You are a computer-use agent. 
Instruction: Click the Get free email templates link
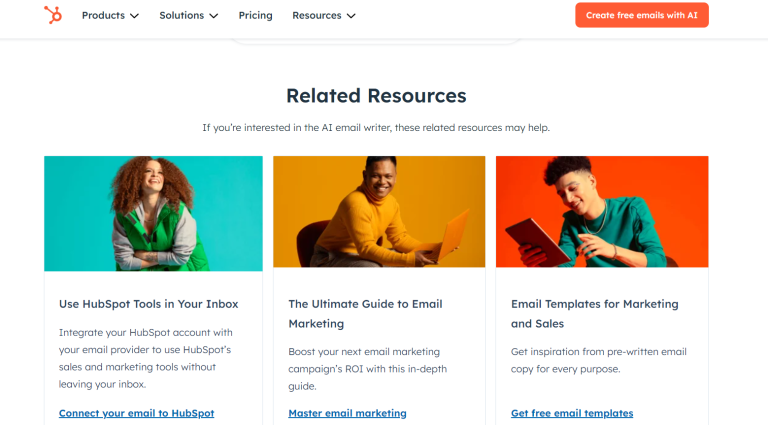[572, 413]
